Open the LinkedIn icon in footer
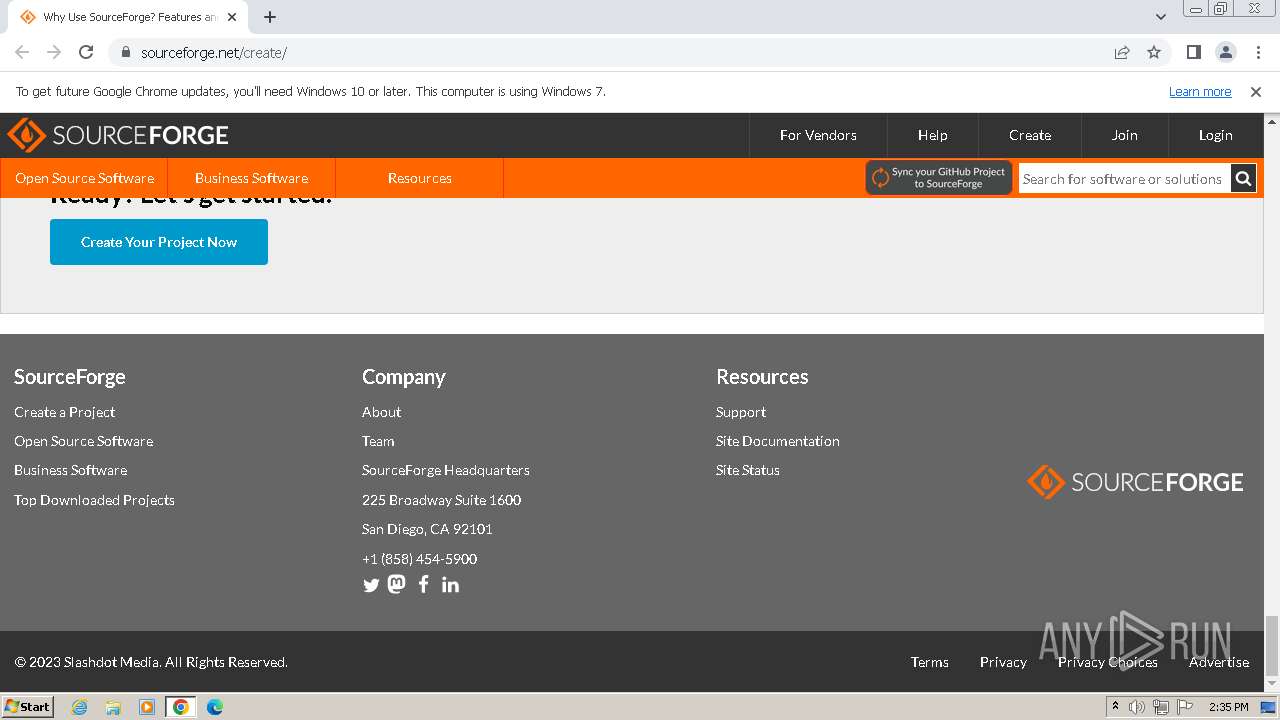This screenshot has height=720, width=1280. pos(450,585)
